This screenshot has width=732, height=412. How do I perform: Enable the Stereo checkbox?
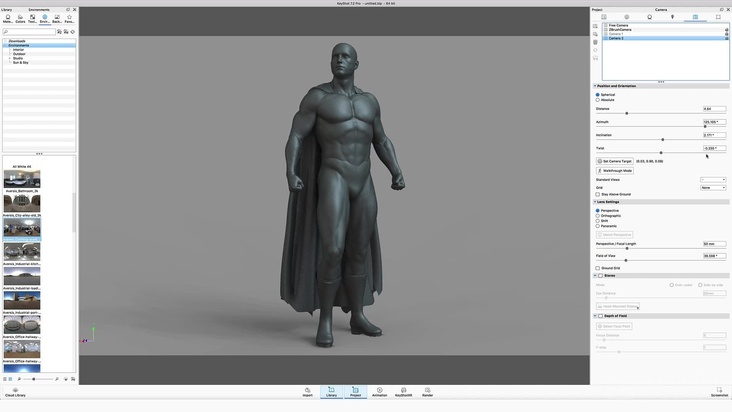pos(601,276)
